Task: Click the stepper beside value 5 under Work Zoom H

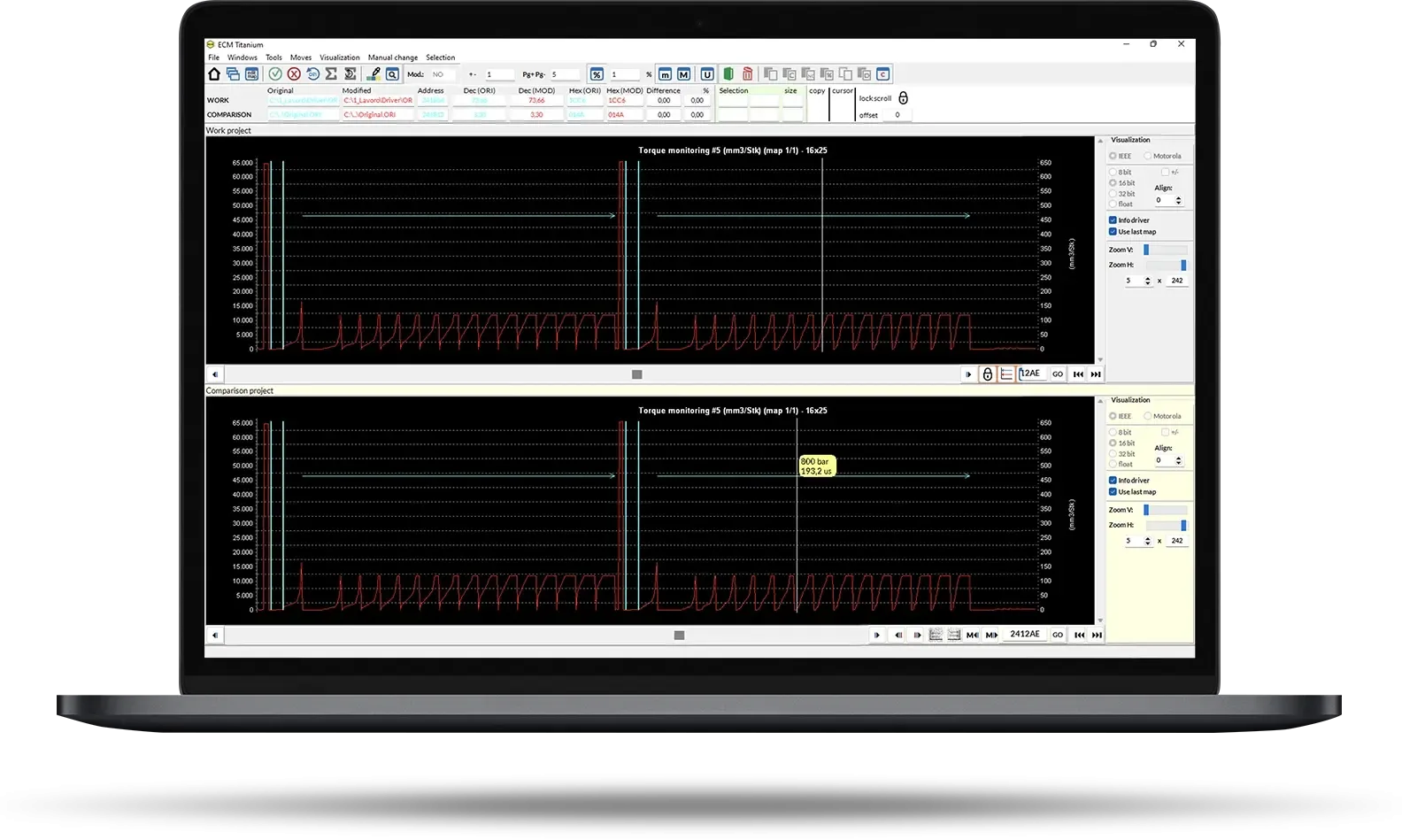Action: click(x=1148, y=281)
